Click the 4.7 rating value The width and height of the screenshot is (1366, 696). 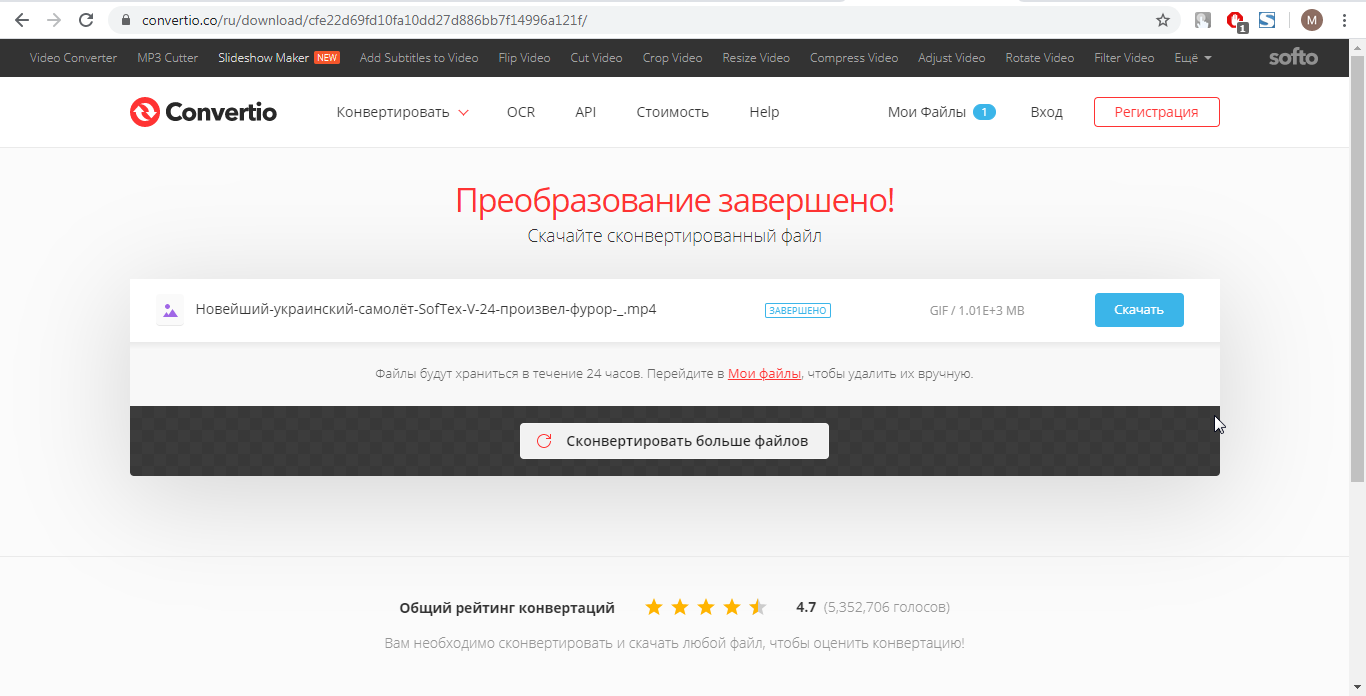point(806,607)
